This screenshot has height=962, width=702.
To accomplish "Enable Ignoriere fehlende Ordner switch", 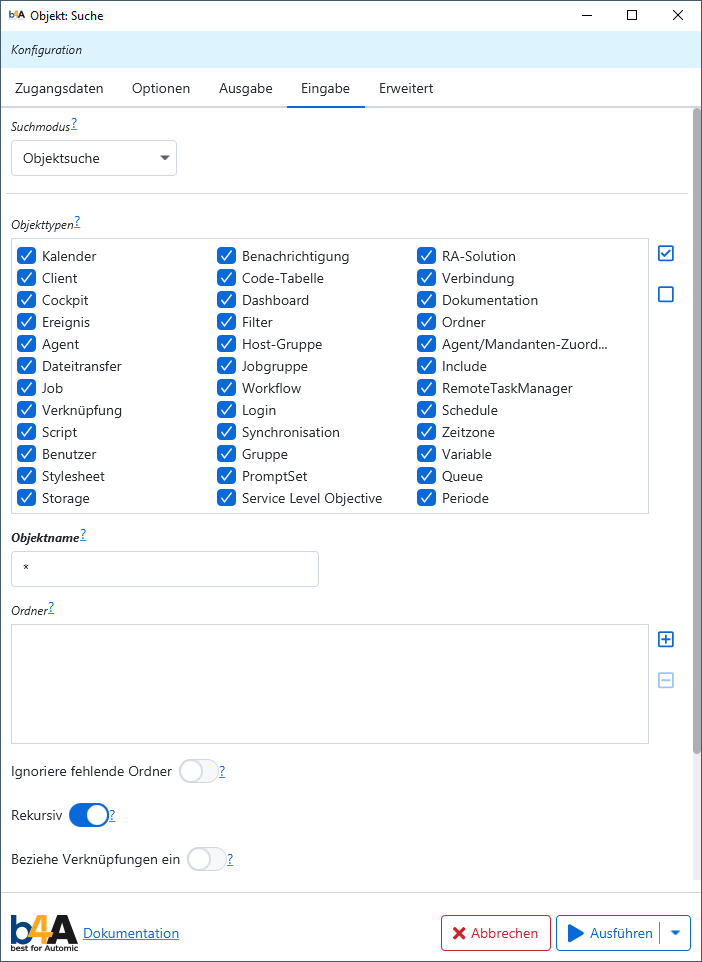I will [198, 771].
